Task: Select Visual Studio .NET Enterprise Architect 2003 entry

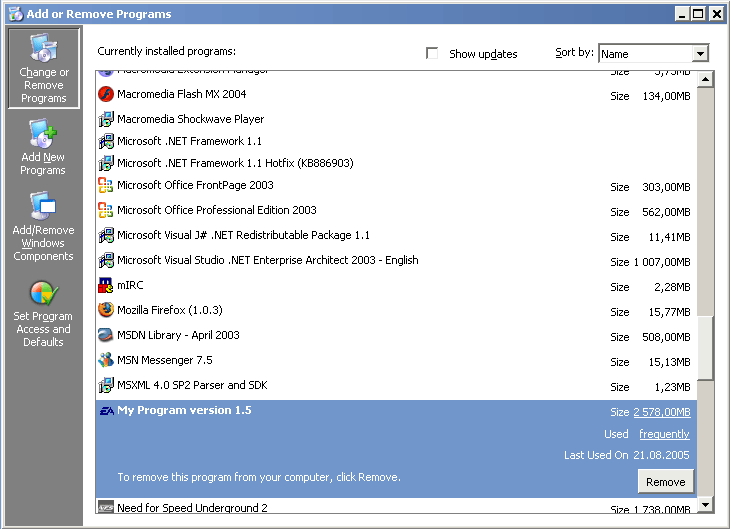Action: tap(268, 260)
